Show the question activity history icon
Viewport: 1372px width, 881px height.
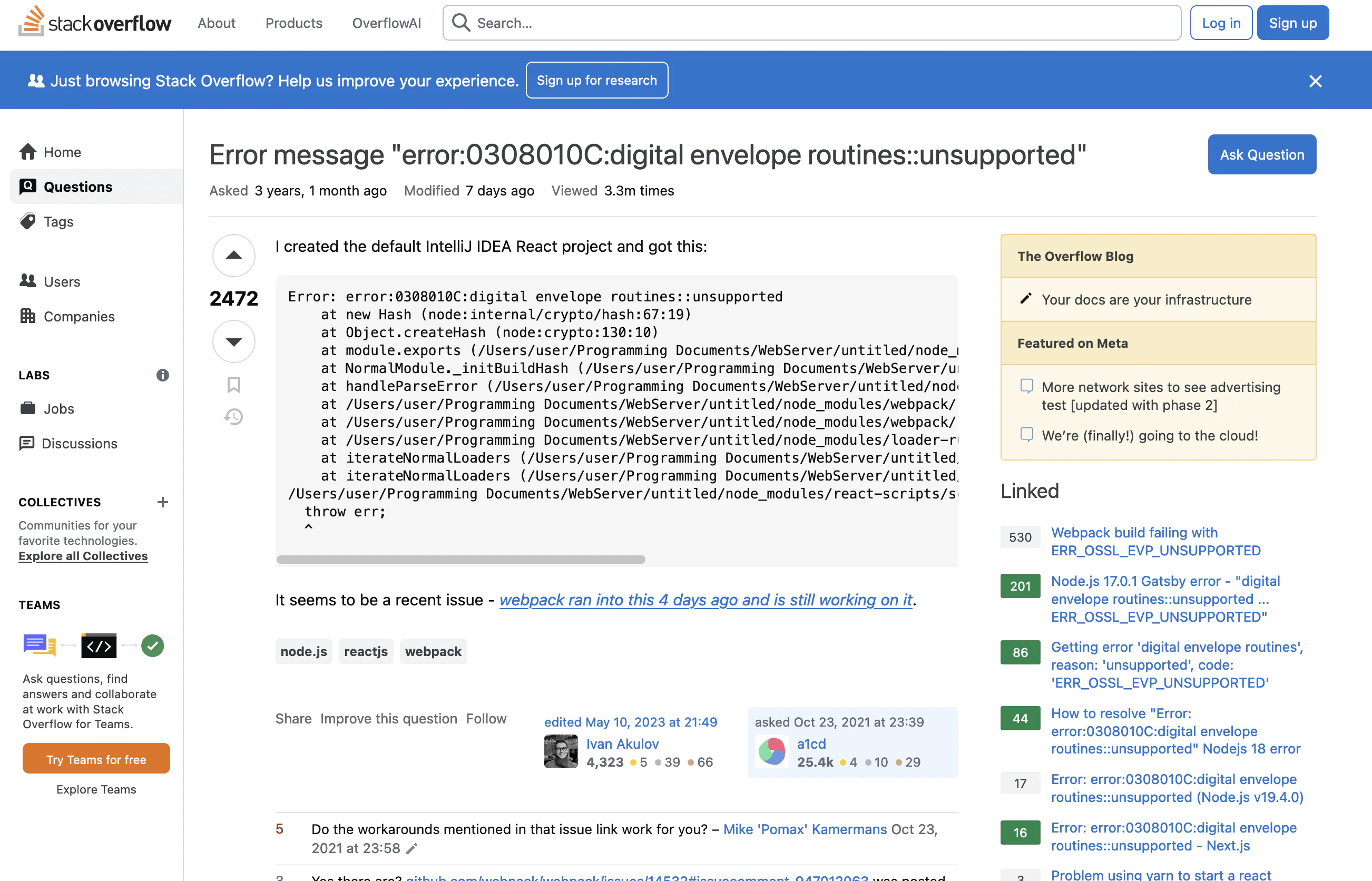234,416
